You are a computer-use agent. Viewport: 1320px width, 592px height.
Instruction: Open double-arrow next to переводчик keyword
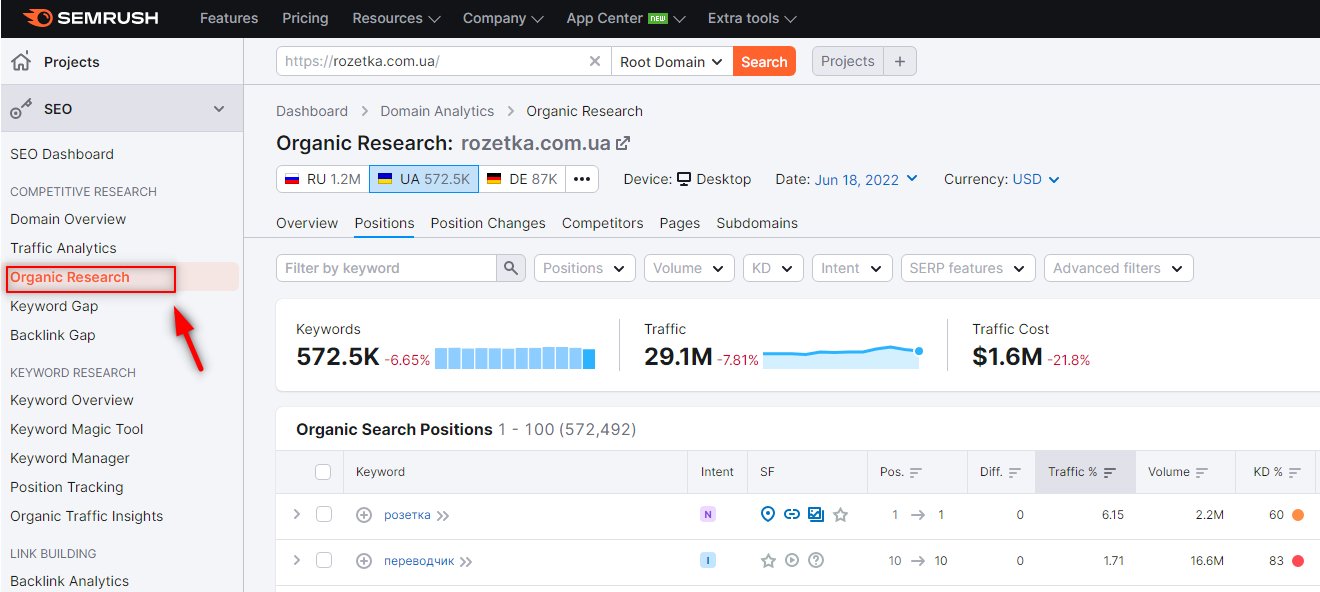466,562
